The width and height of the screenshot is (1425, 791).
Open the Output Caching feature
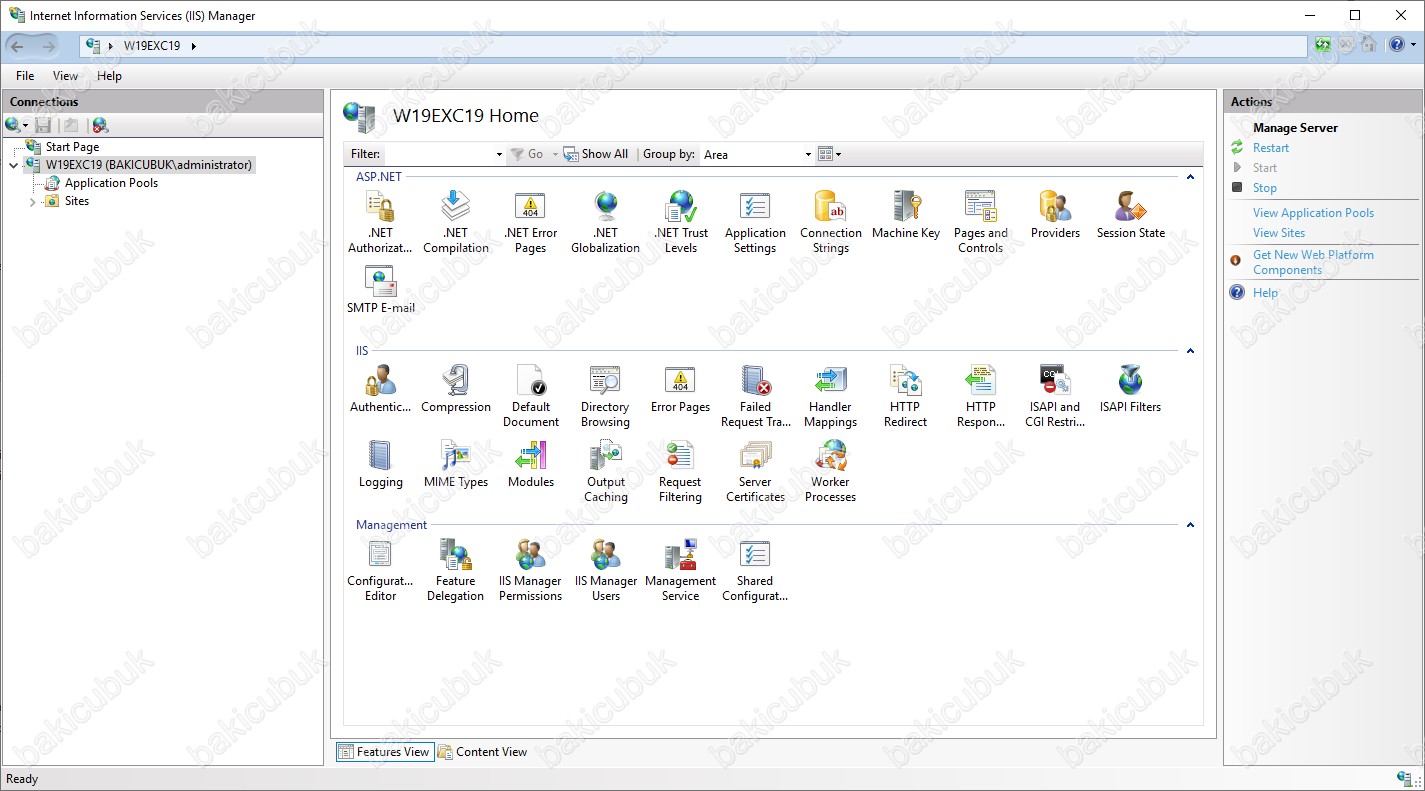605,471
